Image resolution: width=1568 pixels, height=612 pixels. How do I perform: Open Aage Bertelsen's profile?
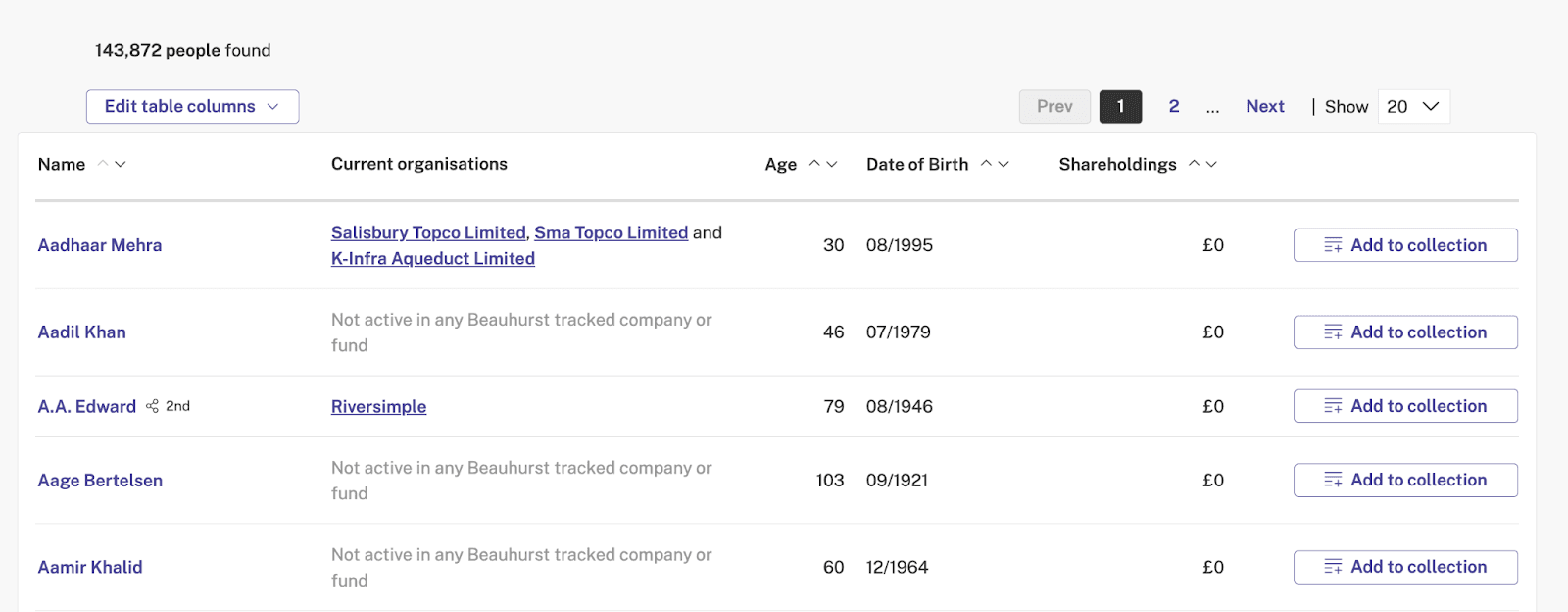coord(100,480)
